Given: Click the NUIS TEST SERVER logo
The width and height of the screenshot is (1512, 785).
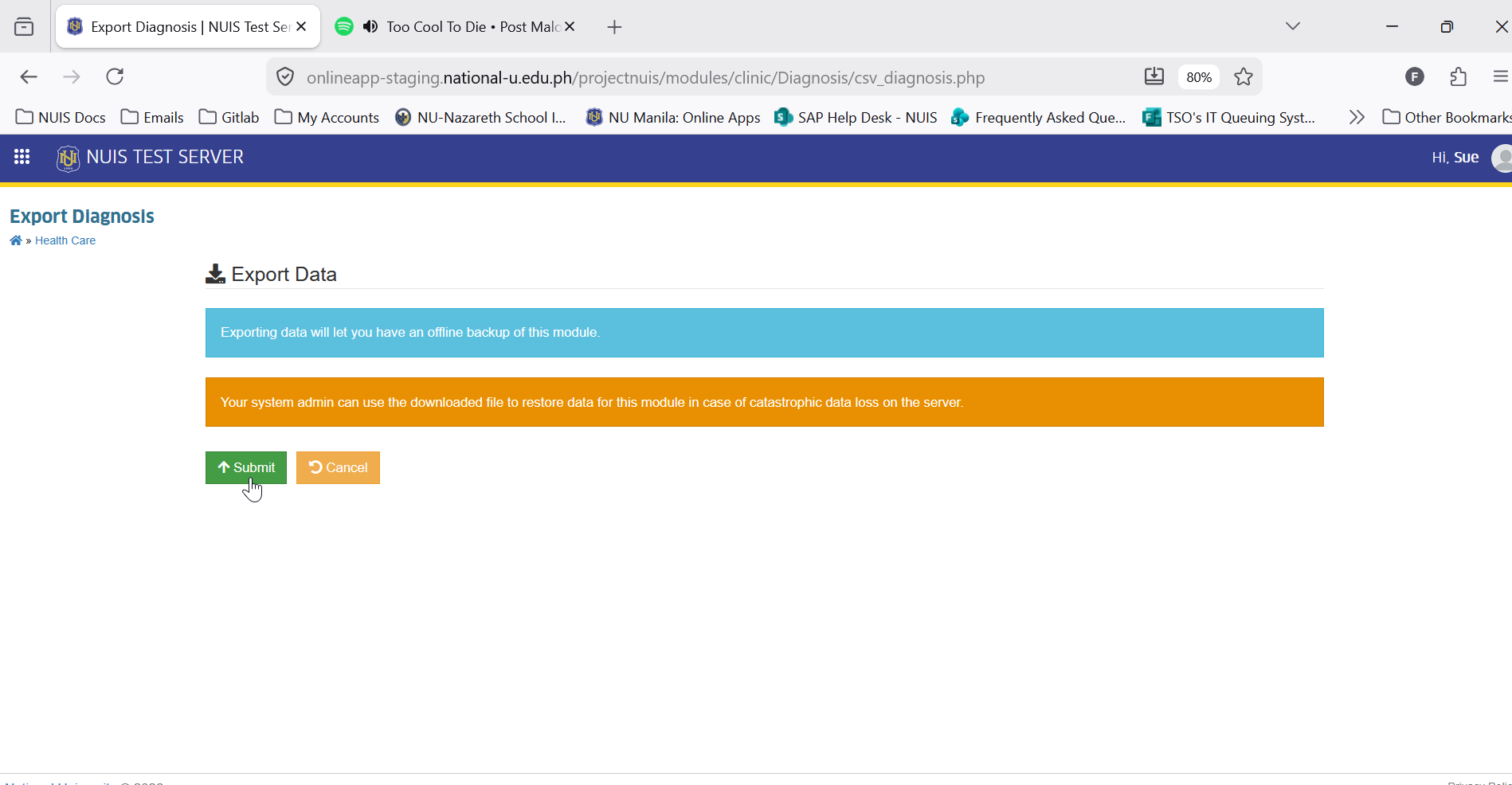Looking at the screenshot, I should tap(150, 158).
